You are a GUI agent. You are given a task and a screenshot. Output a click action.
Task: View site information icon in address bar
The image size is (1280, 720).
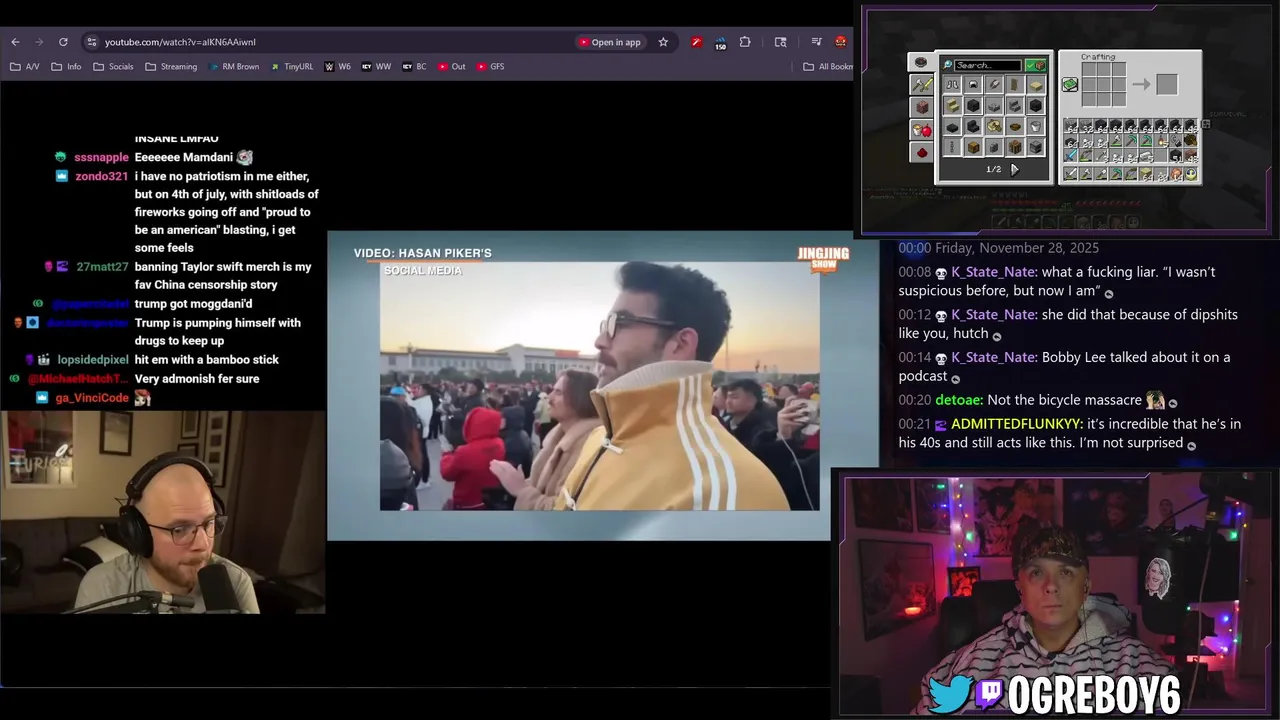coord(92,42)
